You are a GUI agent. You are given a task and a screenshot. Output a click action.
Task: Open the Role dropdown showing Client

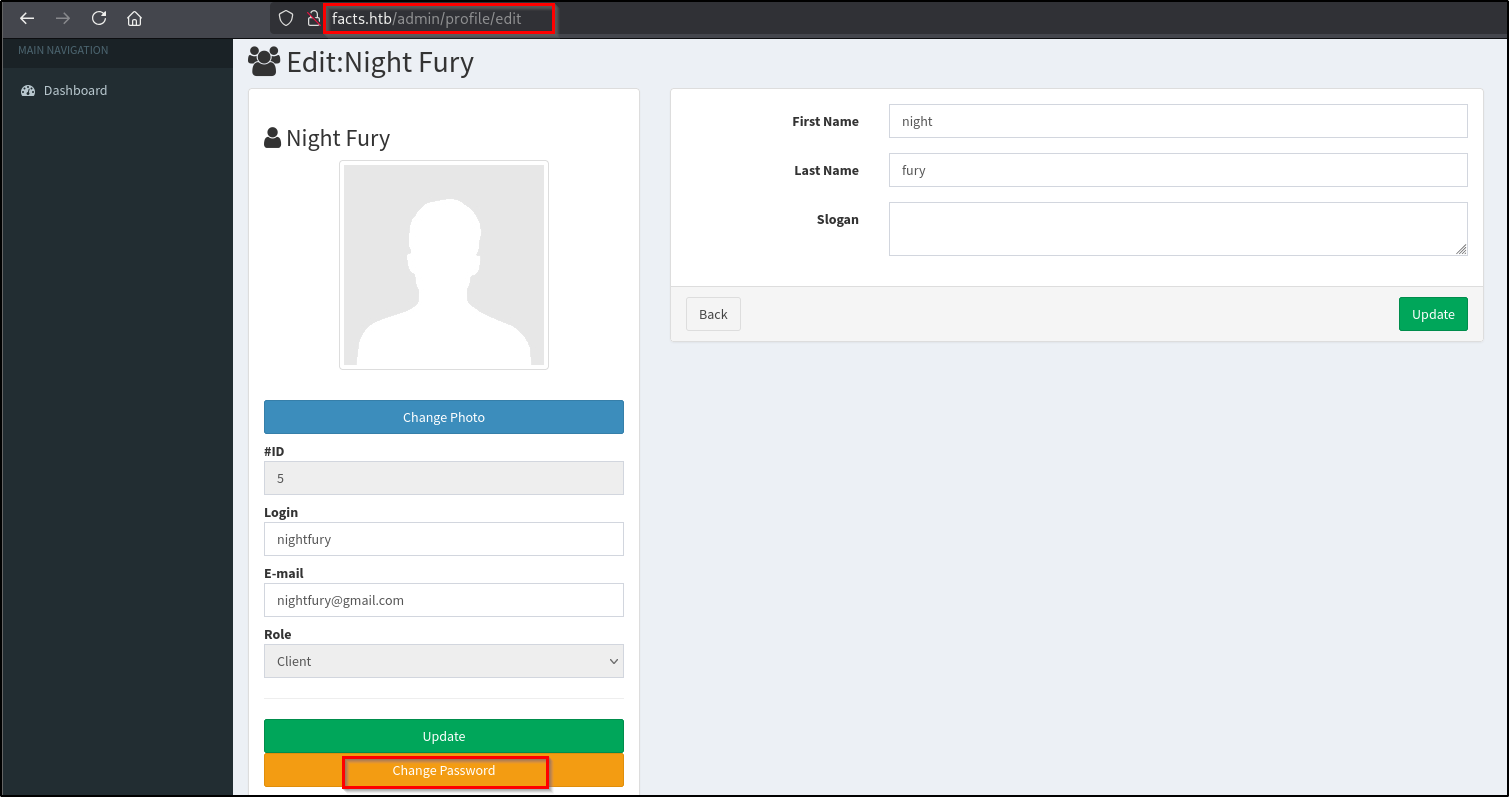(444, 661)
